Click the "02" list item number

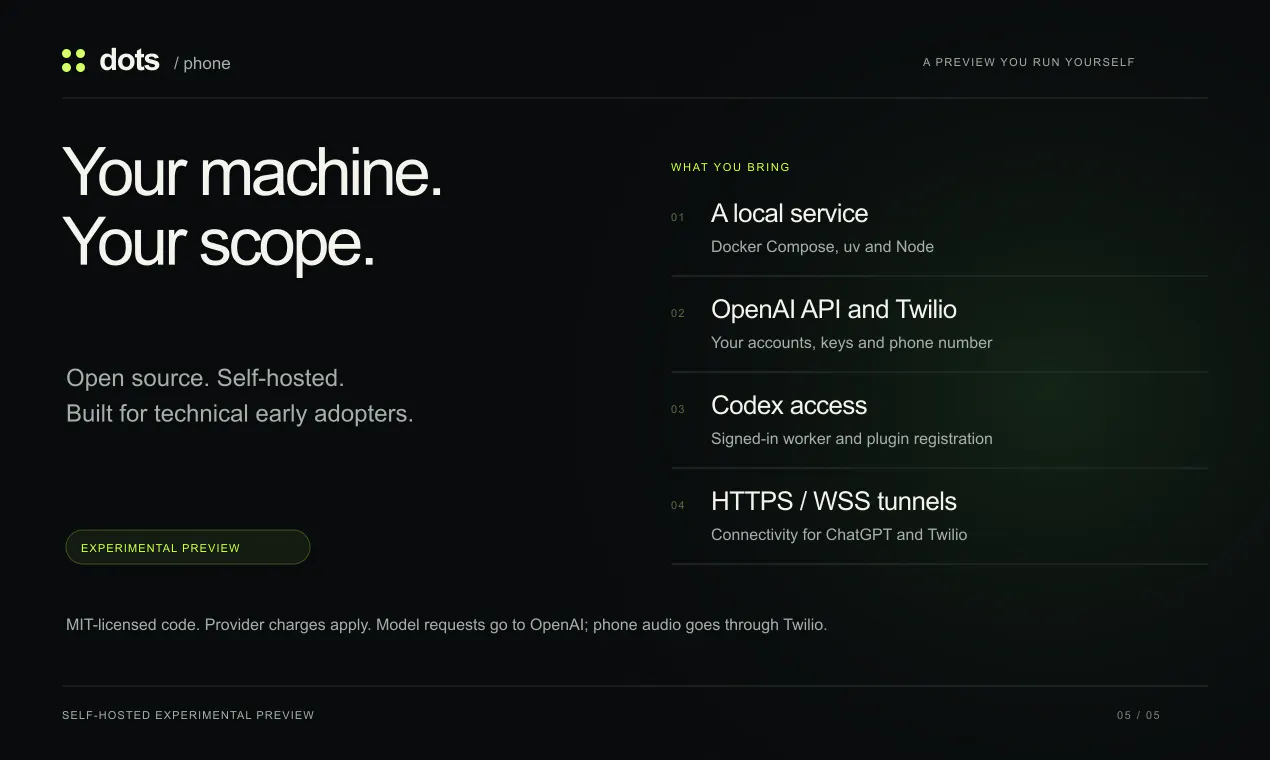678,313
